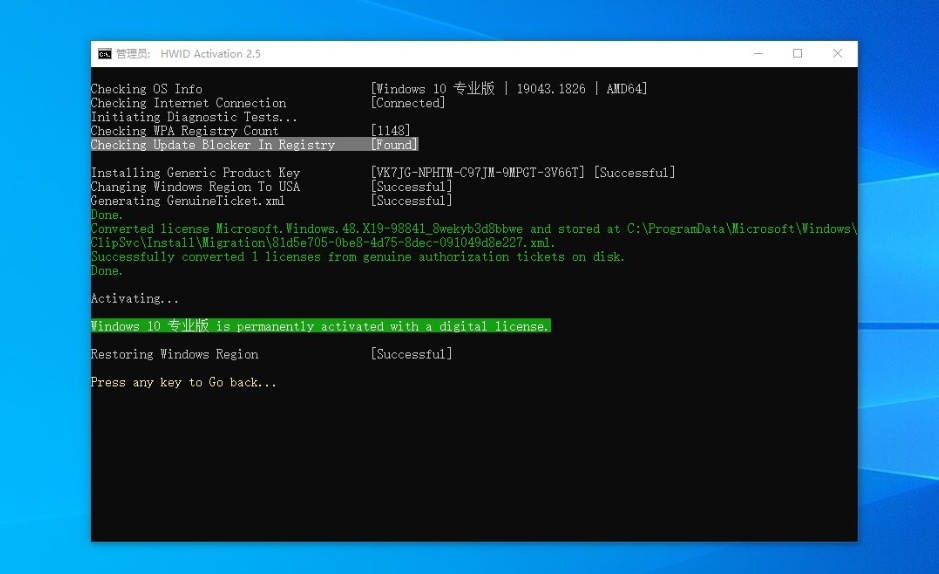Click the '[1148]' WPA registry count value

[x=390, y=130]
